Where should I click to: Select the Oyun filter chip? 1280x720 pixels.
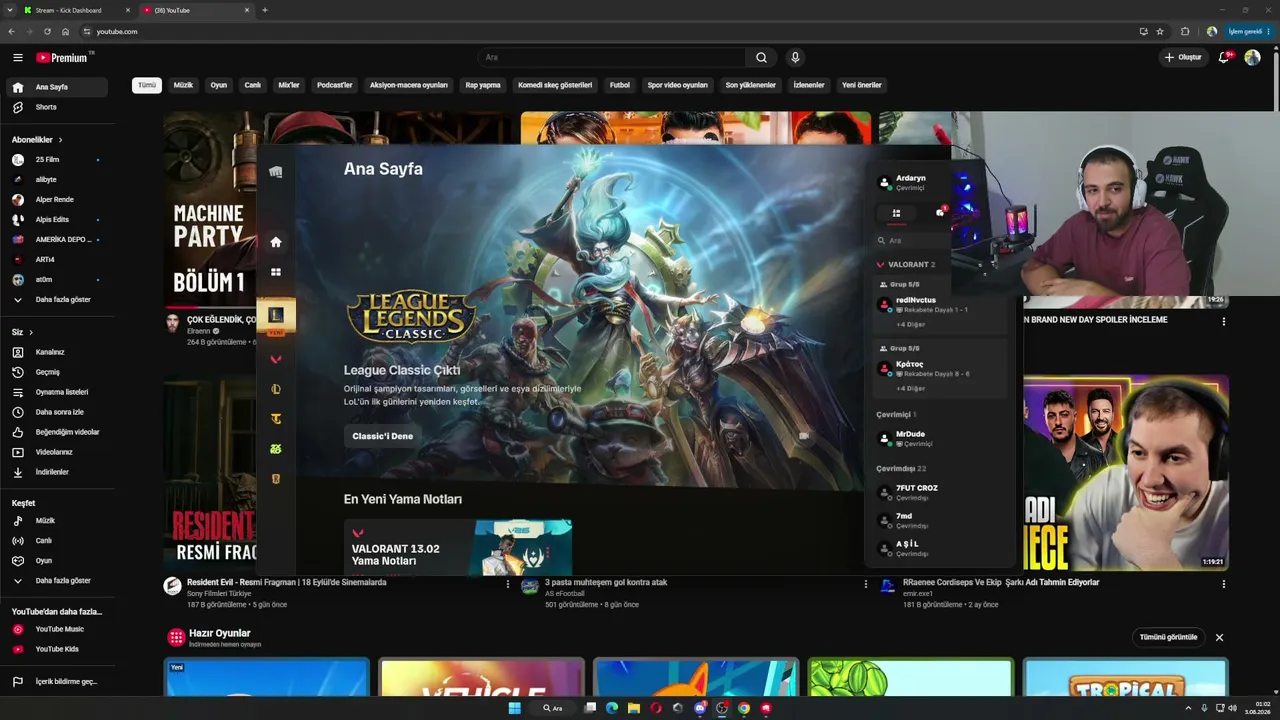(x=218, y=85)
